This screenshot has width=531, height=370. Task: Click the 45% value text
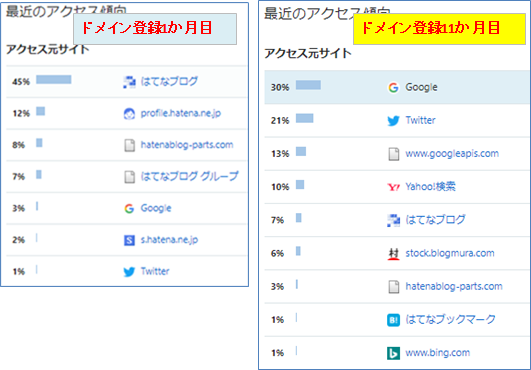(21, 82)
